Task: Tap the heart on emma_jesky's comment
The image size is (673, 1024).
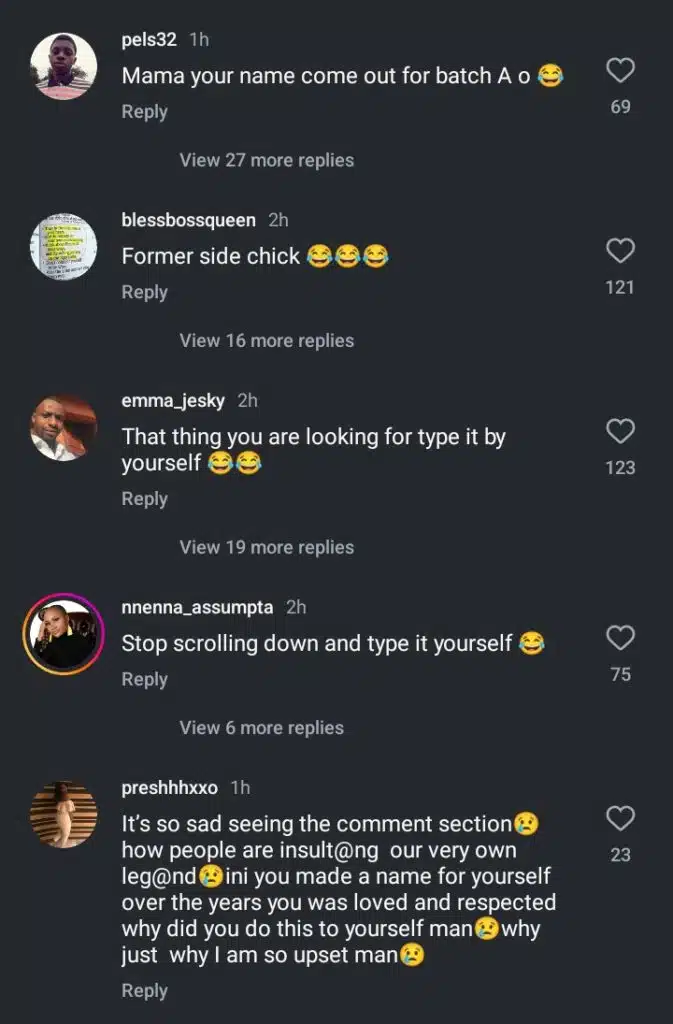Action: (x=621, y=431)
